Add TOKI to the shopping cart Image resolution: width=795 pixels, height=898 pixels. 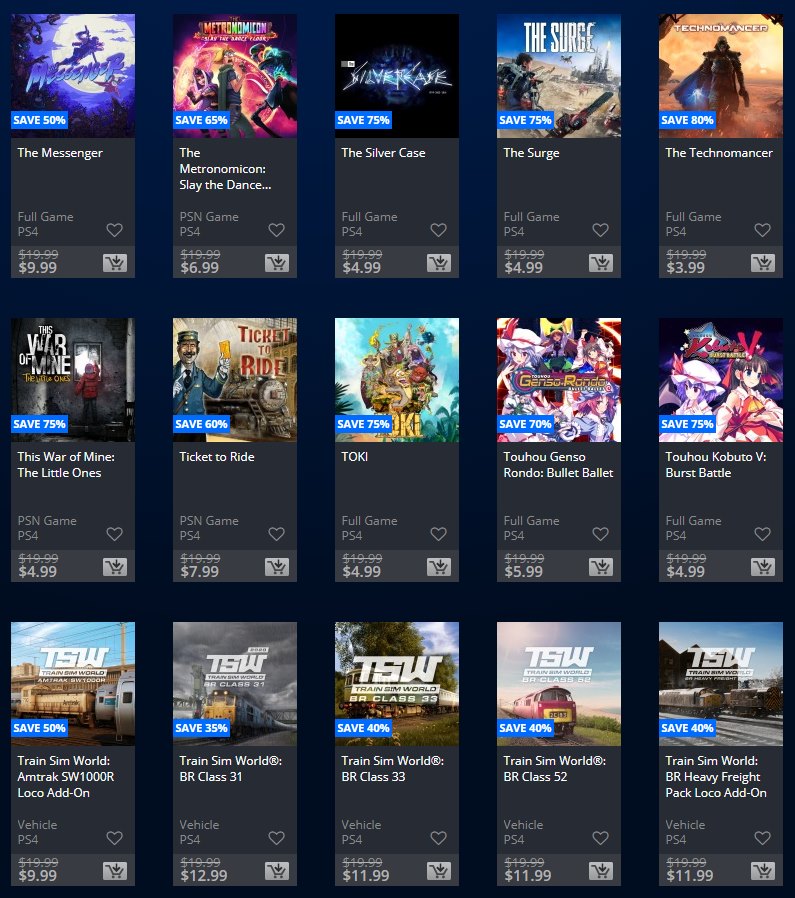click(x=439, y=567)
